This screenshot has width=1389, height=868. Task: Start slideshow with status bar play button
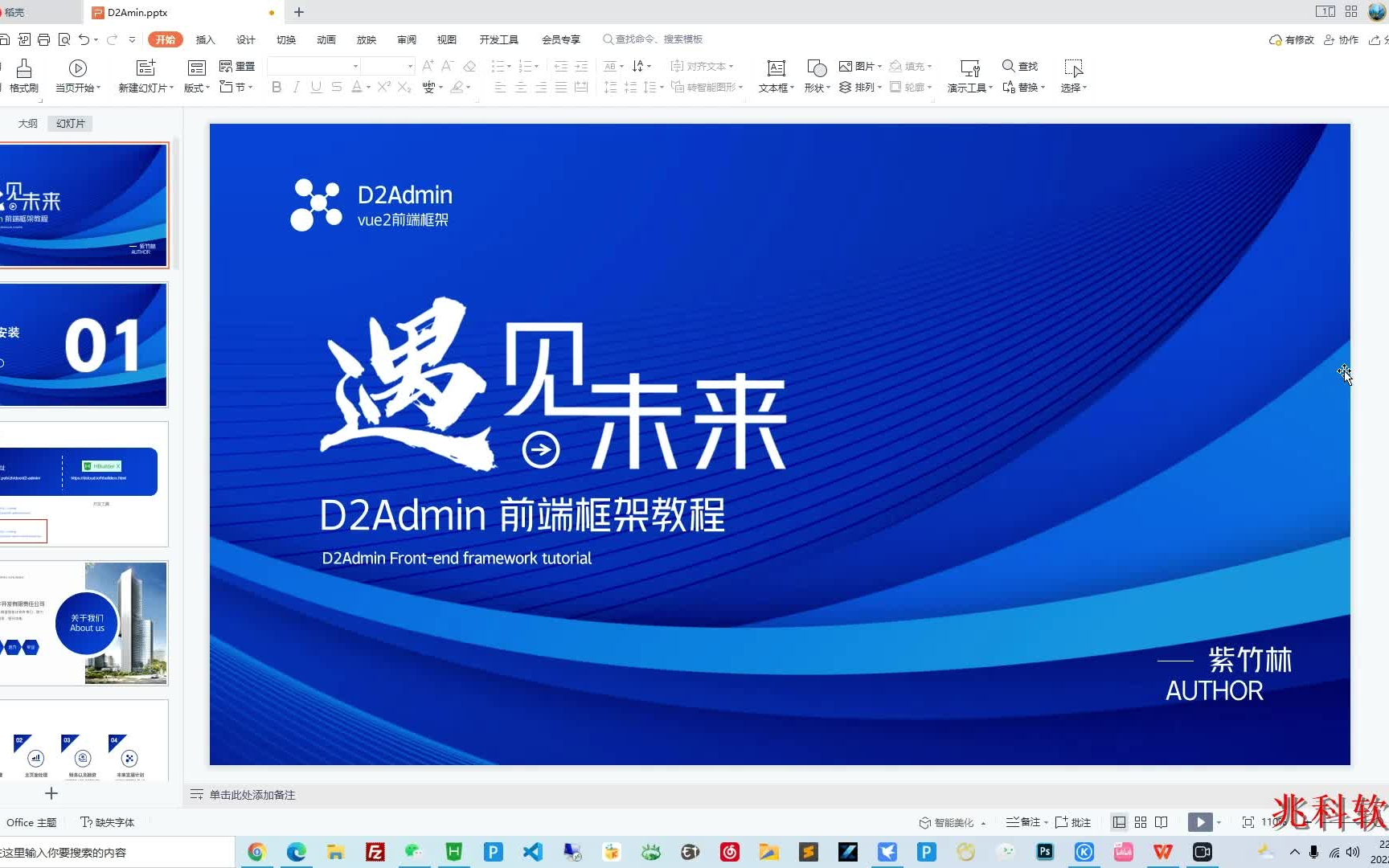1200,822
